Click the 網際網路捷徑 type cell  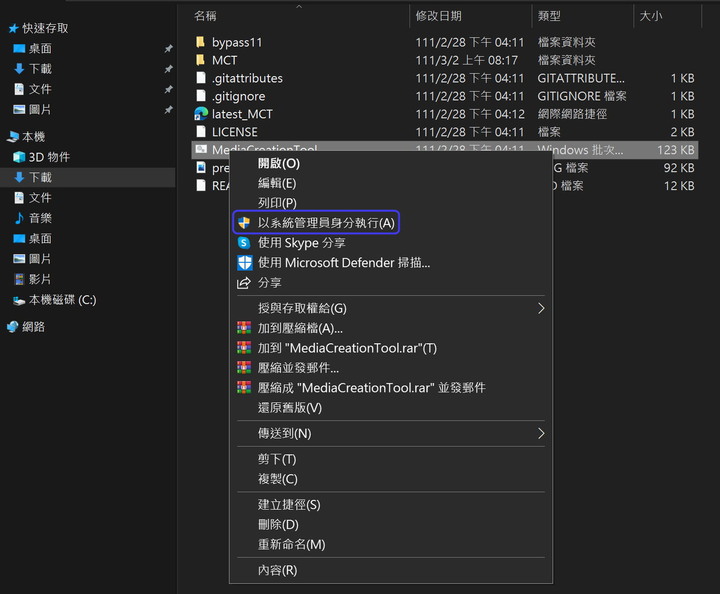click(x=572, y=114)
